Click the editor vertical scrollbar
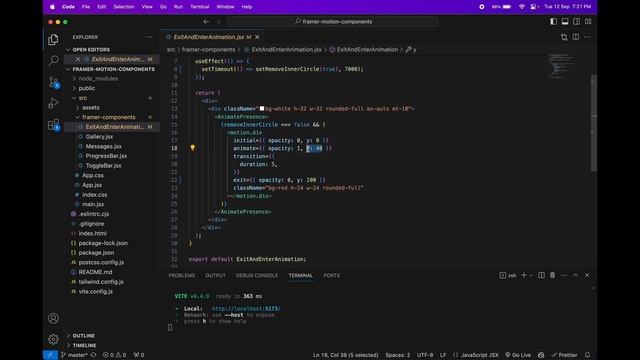Screen dimensions: 640x360 click(593, 122)
